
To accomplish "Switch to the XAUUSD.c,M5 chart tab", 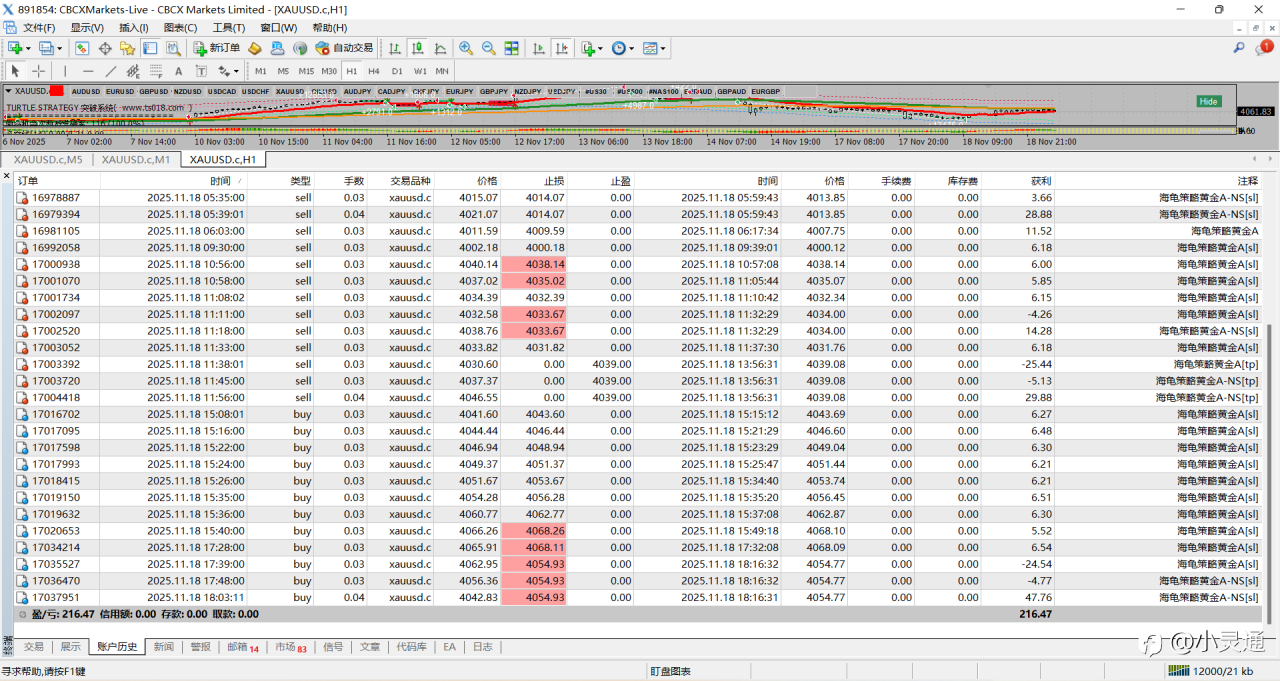I will [x=48, y=159].
